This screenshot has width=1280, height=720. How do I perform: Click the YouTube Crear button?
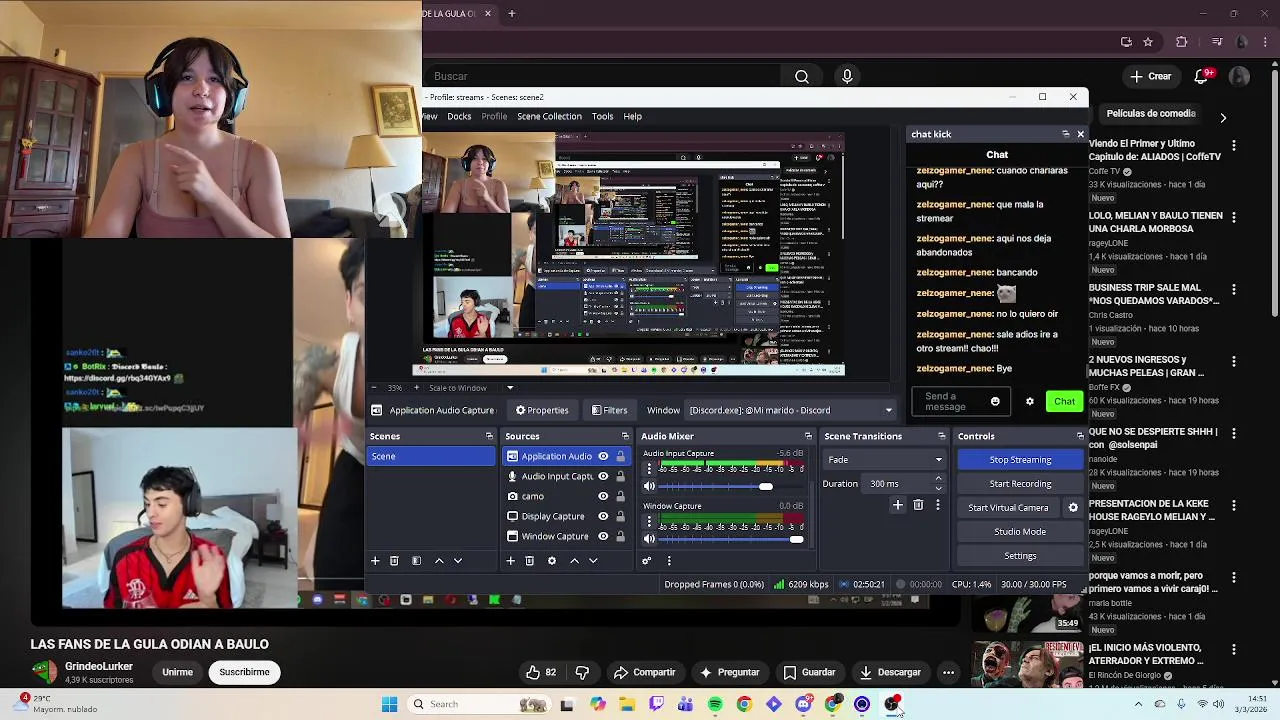pos(1150,76)
